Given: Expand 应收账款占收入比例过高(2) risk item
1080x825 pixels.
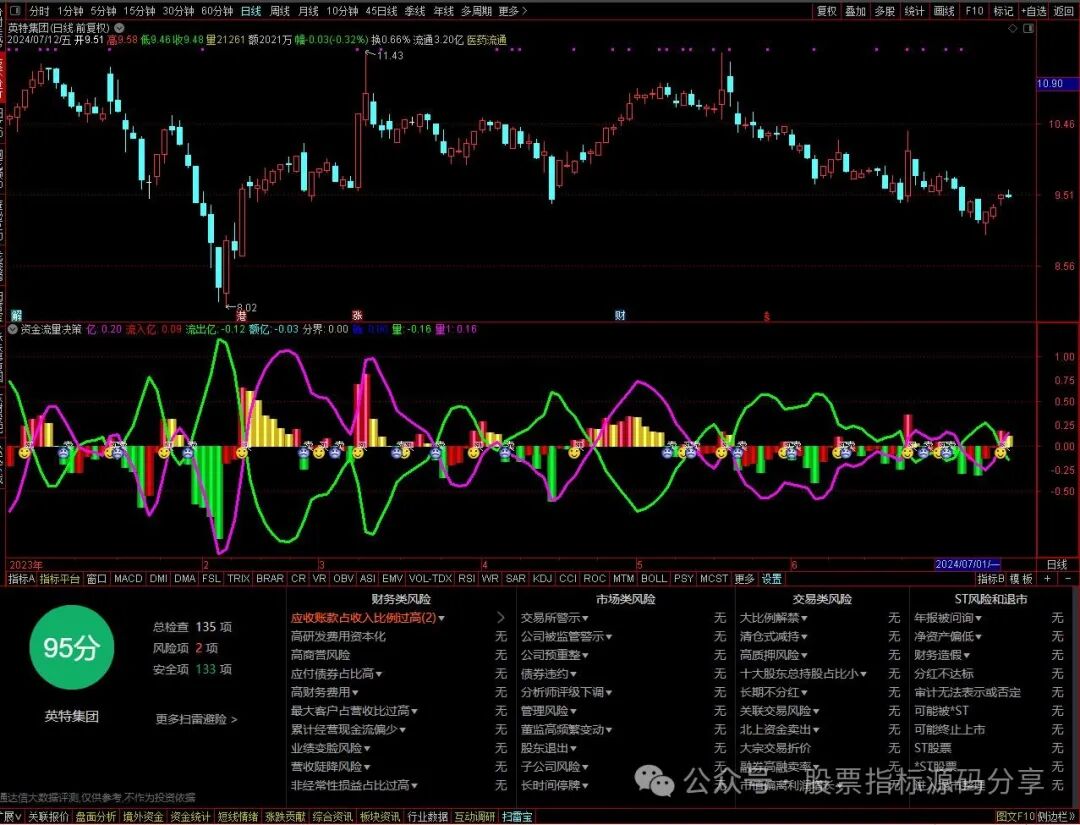Looking at the screenshot, I should pos(368,618).
